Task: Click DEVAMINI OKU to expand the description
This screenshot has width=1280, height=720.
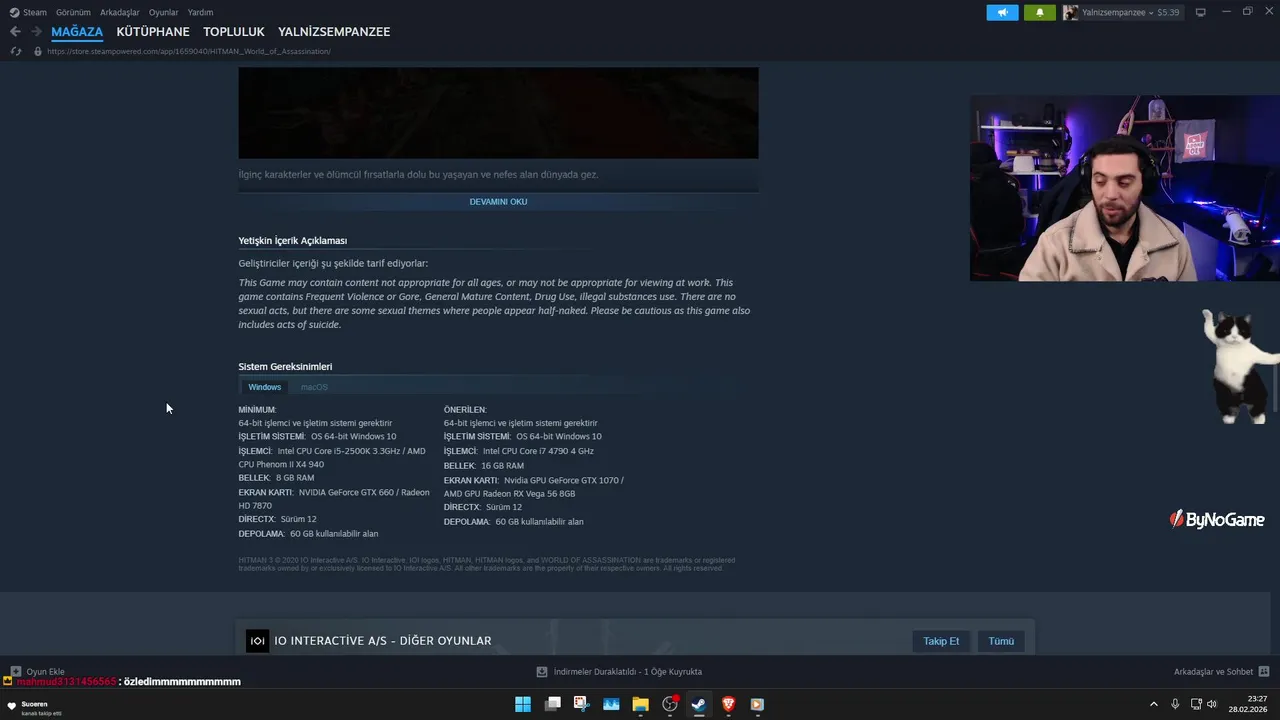Action: 498,202
